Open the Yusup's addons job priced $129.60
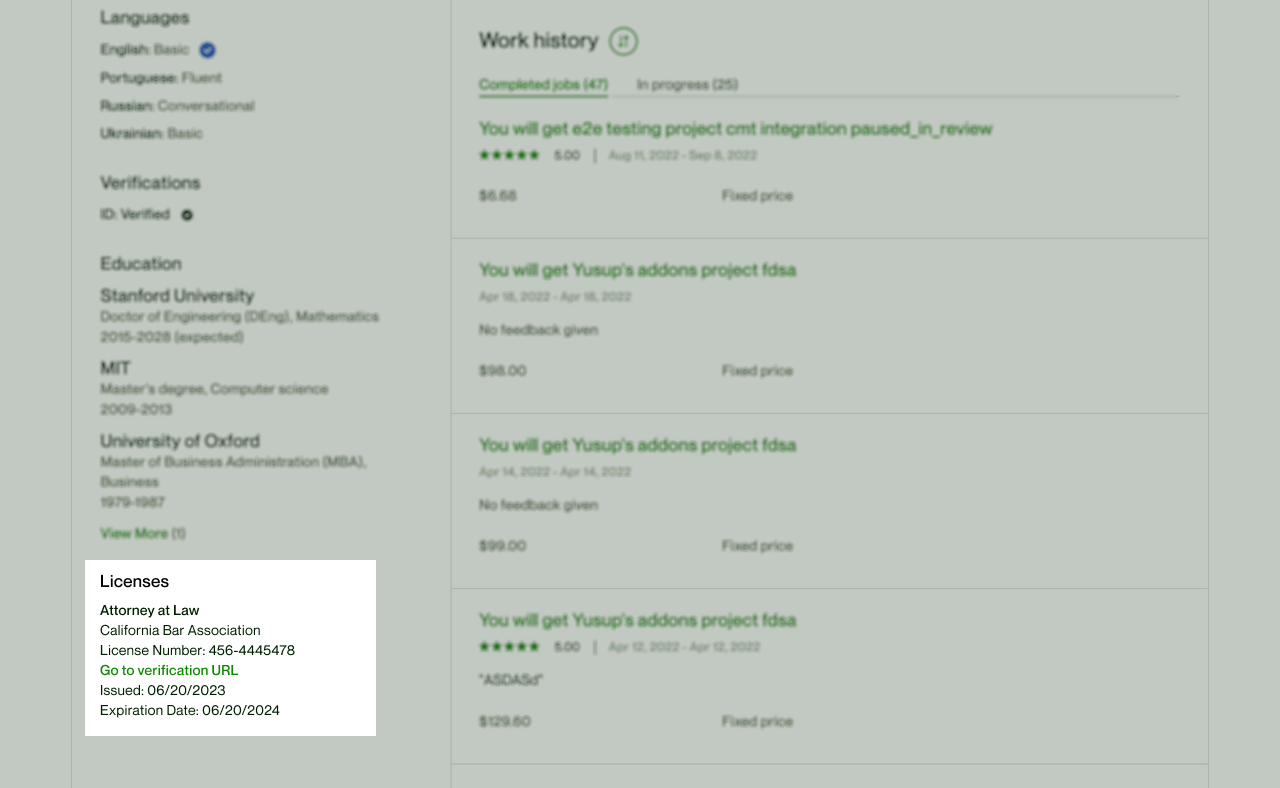The image size is (1280, 788). coord(637,620)
